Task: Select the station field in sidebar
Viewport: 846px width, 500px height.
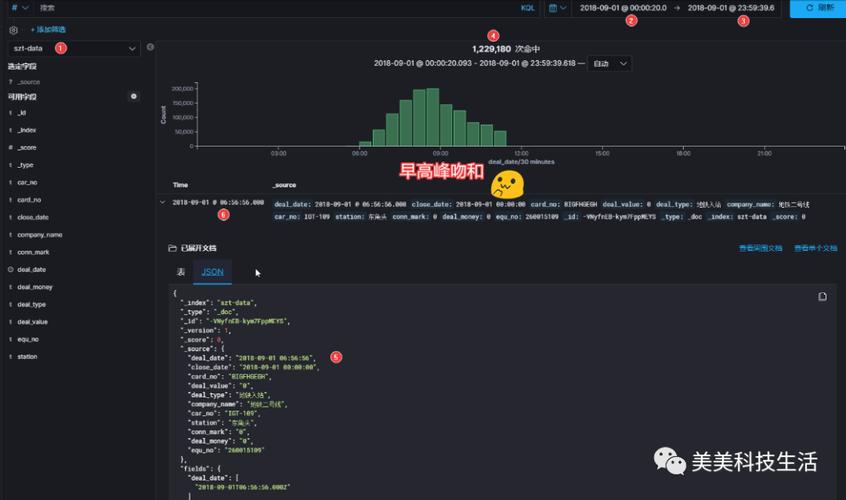Action: (28, 357)
